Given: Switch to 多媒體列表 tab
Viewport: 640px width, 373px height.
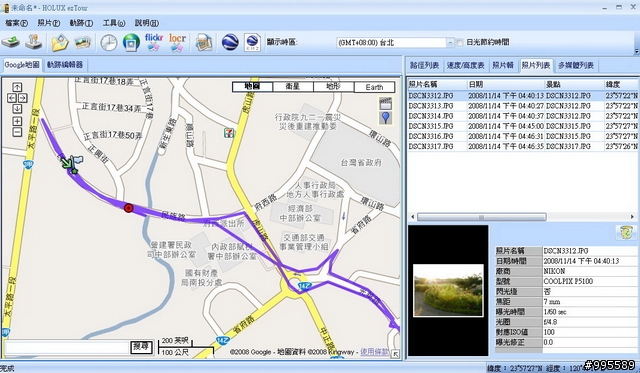Looking at the screenshot, I should point(576,65).
